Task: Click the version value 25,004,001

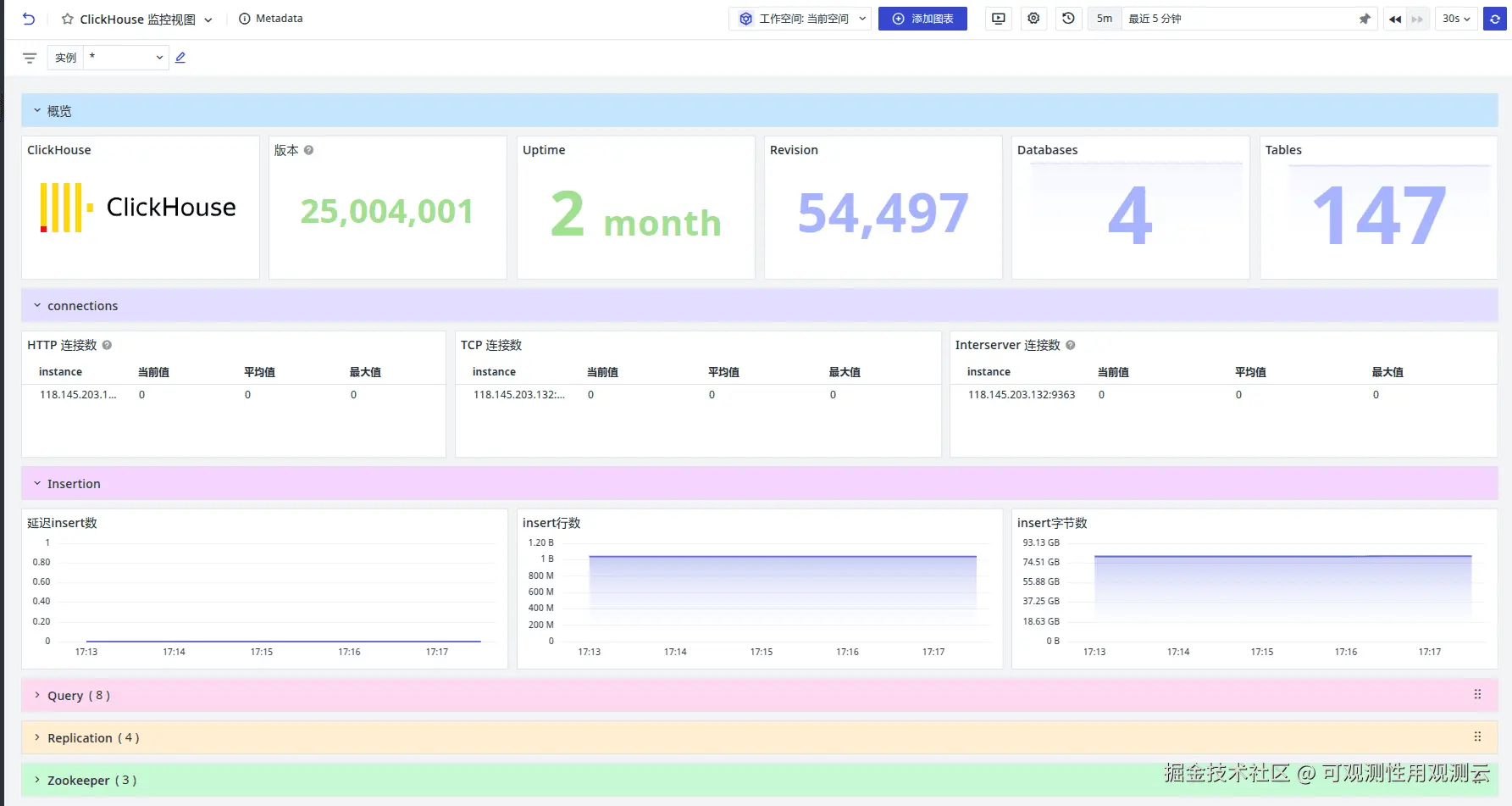Action: click(387, 211)
